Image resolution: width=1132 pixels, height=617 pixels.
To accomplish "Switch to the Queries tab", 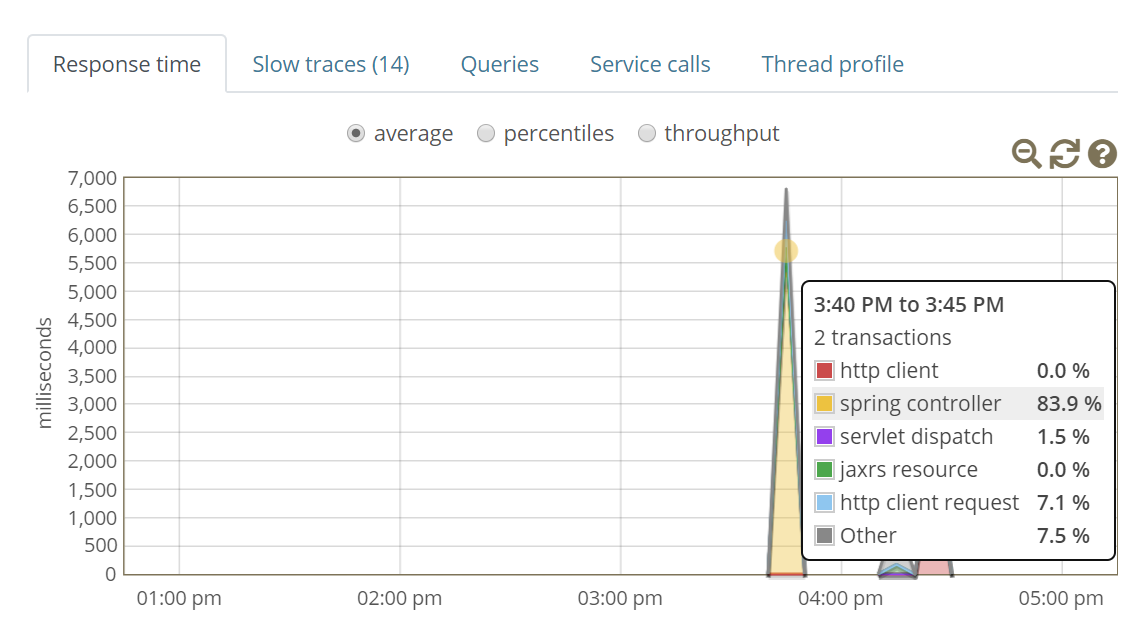I will tap(500, 64).
